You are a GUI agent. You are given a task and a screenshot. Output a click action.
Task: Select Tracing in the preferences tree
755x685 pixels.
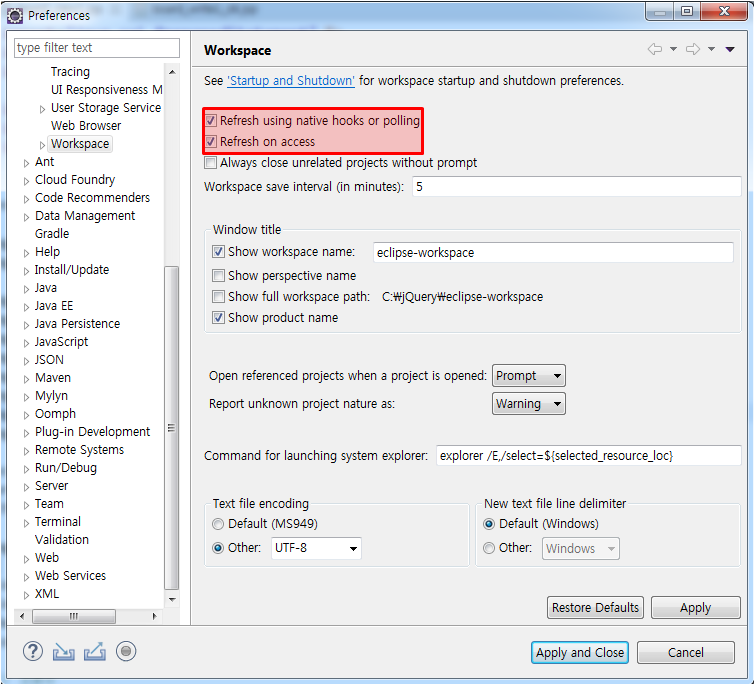(70, 72)
